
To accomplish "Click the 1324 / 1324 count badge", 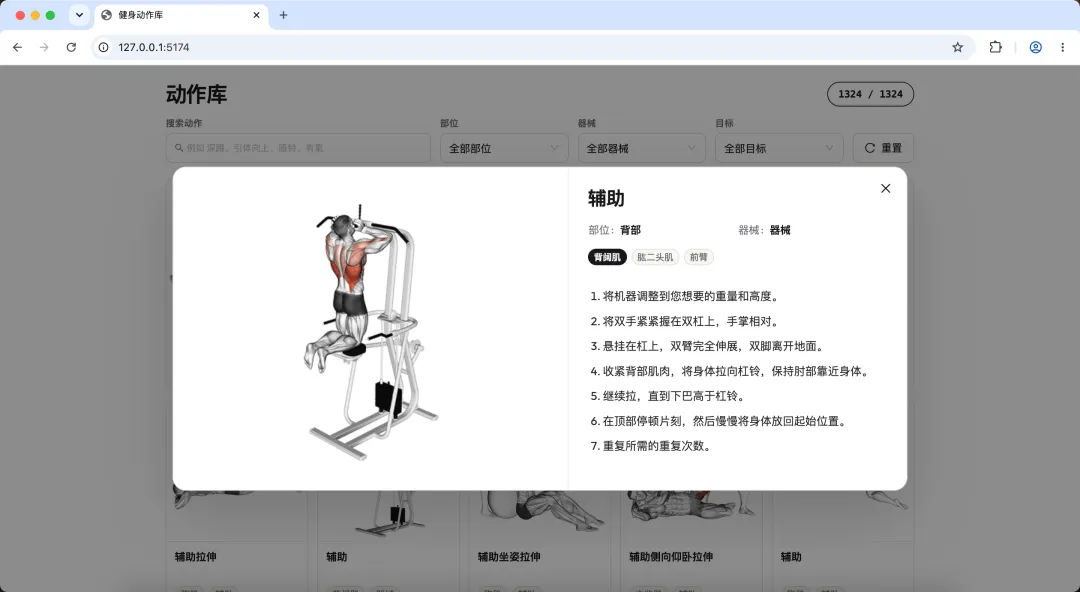I will pyautogui.click(x=871, y=94).
